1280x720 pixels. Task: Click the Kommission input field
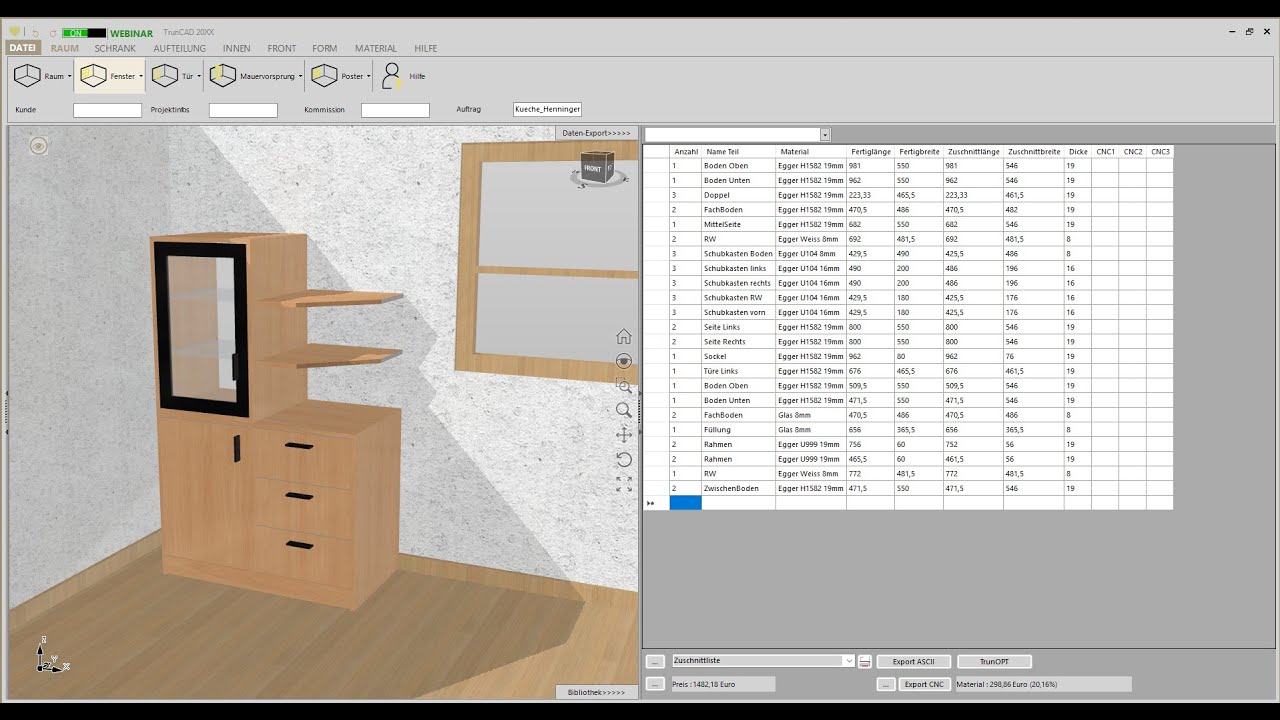395,110
